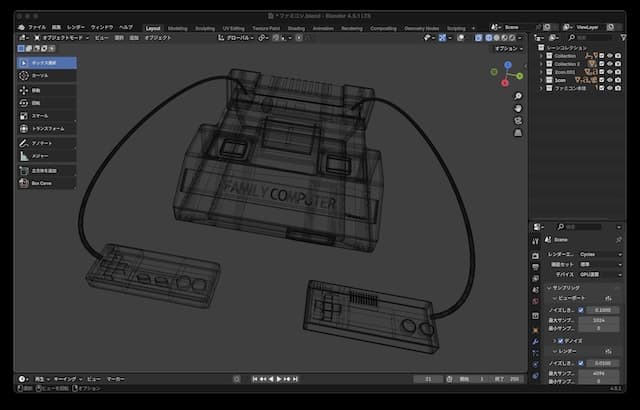Image resolution: width=640 pixels, height=410 pixels.
Task: Select the Scale tool (スケール)
Action: 47,116
